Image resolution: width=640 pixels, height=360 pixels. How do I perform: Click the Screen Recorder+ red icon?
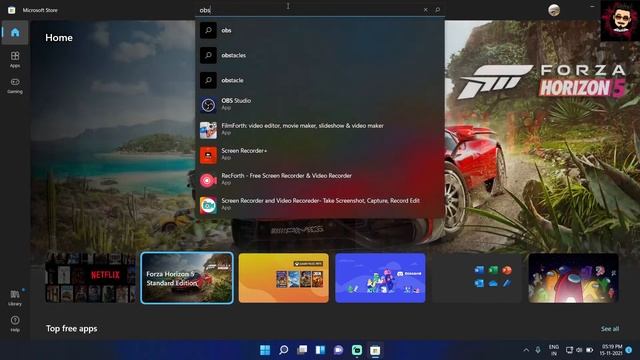tap(208, 155)
